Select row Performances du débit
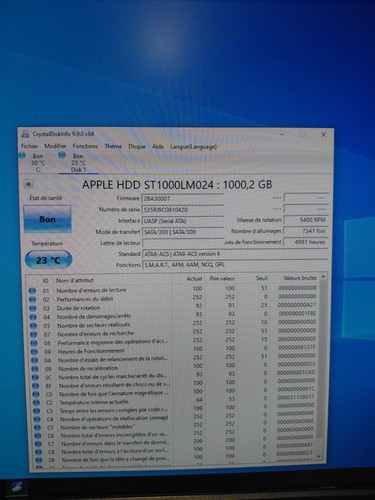Screen dimensions: 375x500 (x=173, y=298)
